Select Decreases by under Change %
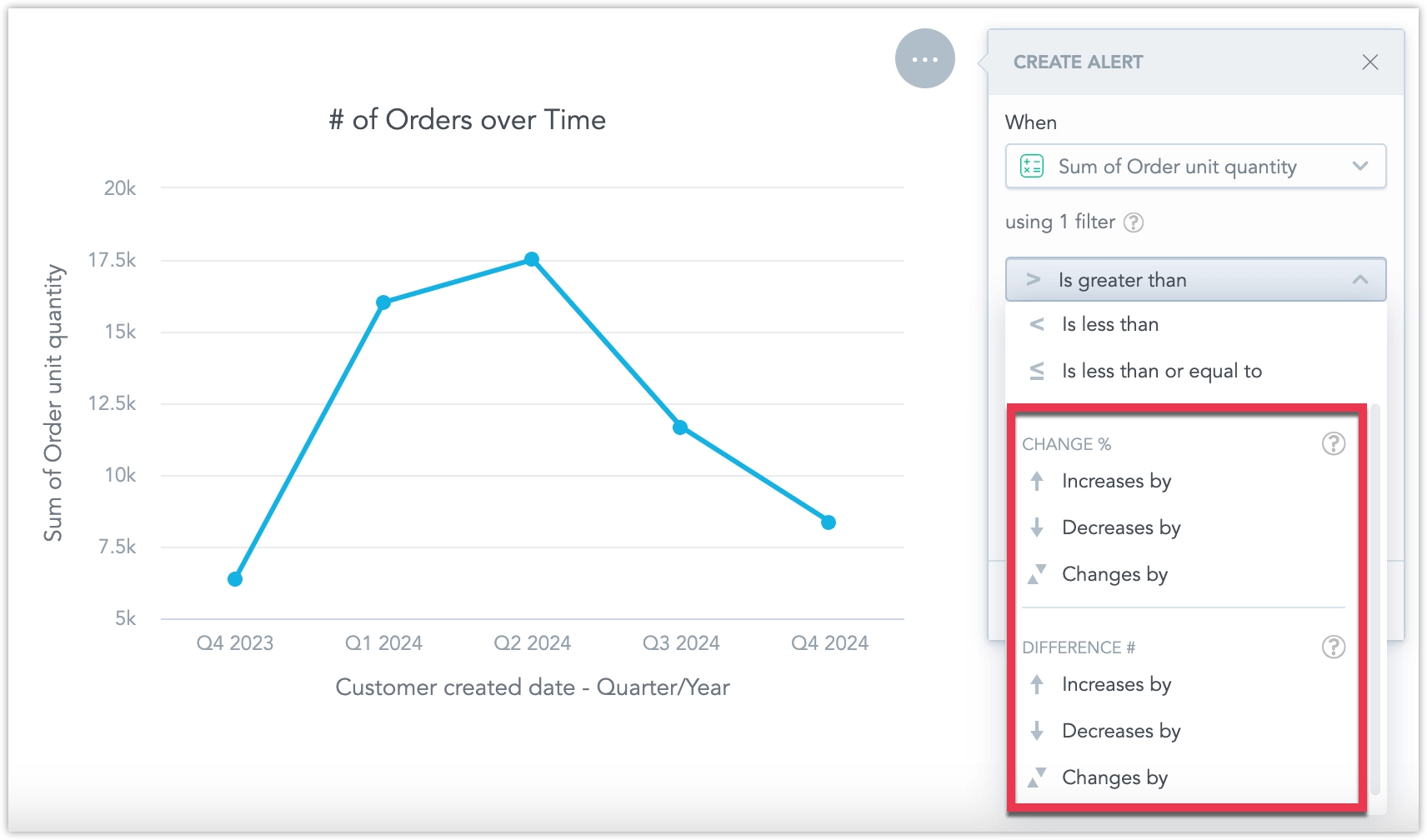Viewport: 1427px width, 840px height. click(x=1184, y=527)
